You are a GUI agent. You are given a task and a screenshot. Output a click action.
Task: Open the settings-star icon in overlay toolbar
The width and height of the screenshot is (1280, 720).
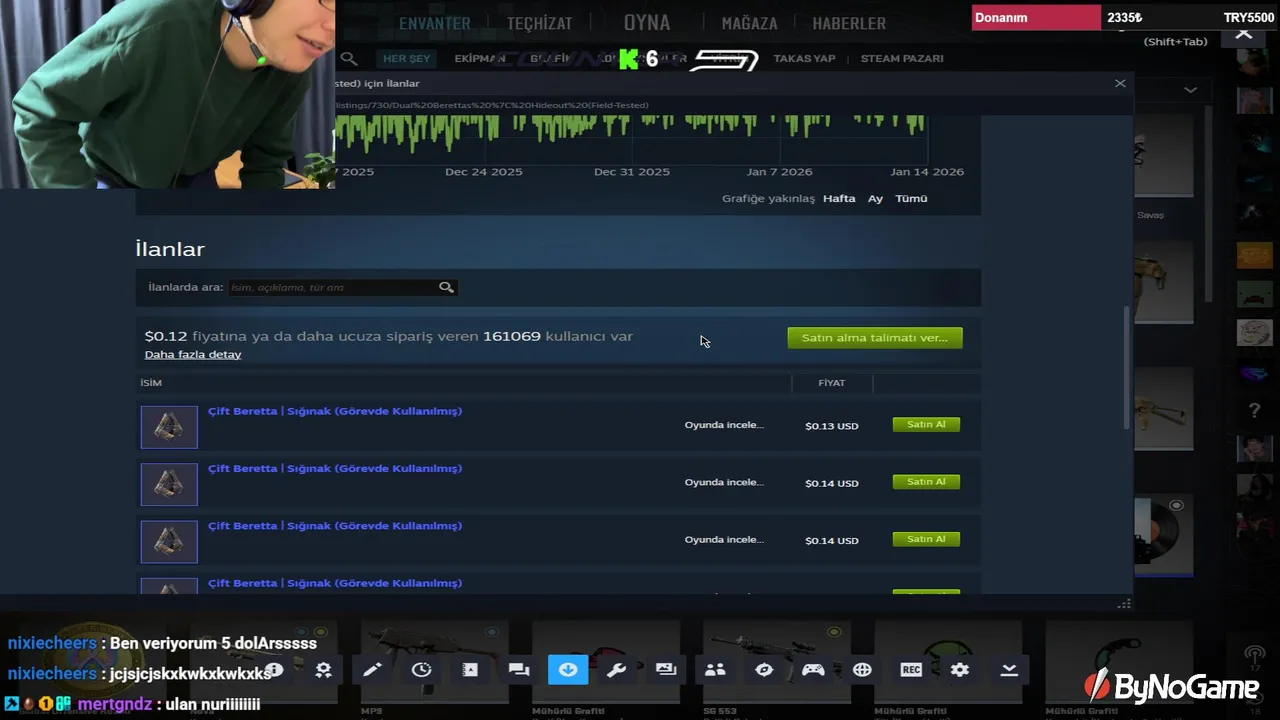click(323, 670)
